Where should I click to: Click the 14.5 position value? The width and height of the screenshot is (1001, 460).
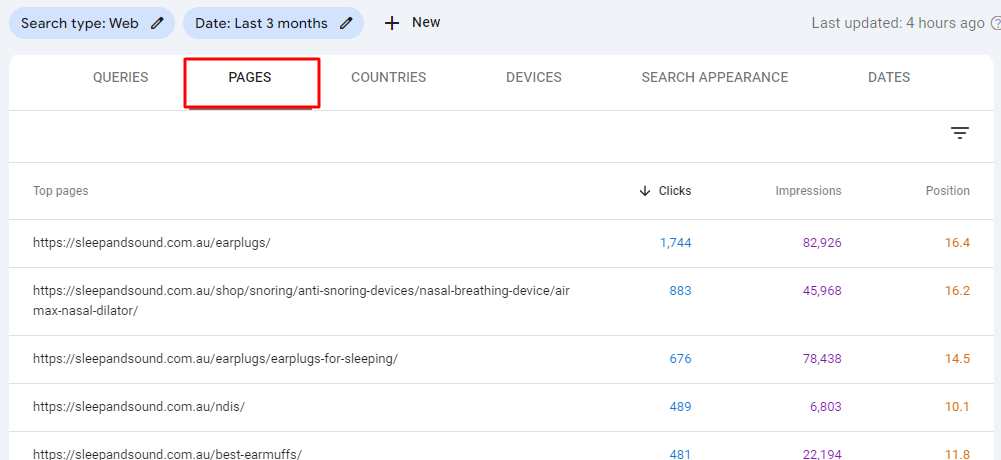[958, 359]
